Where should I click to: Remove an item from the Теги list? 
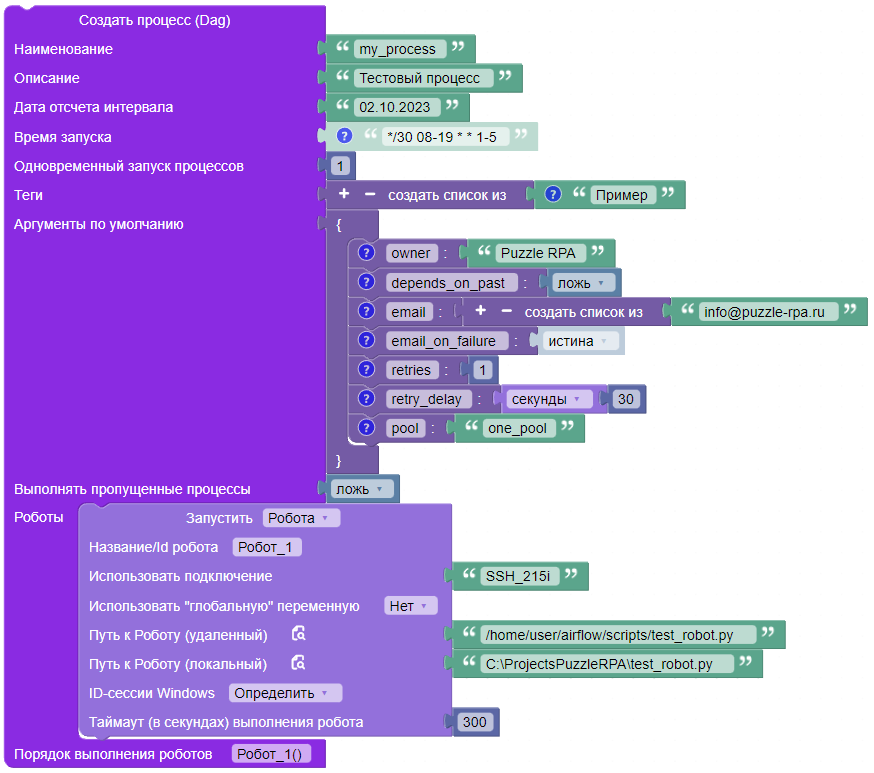(370, 194)
